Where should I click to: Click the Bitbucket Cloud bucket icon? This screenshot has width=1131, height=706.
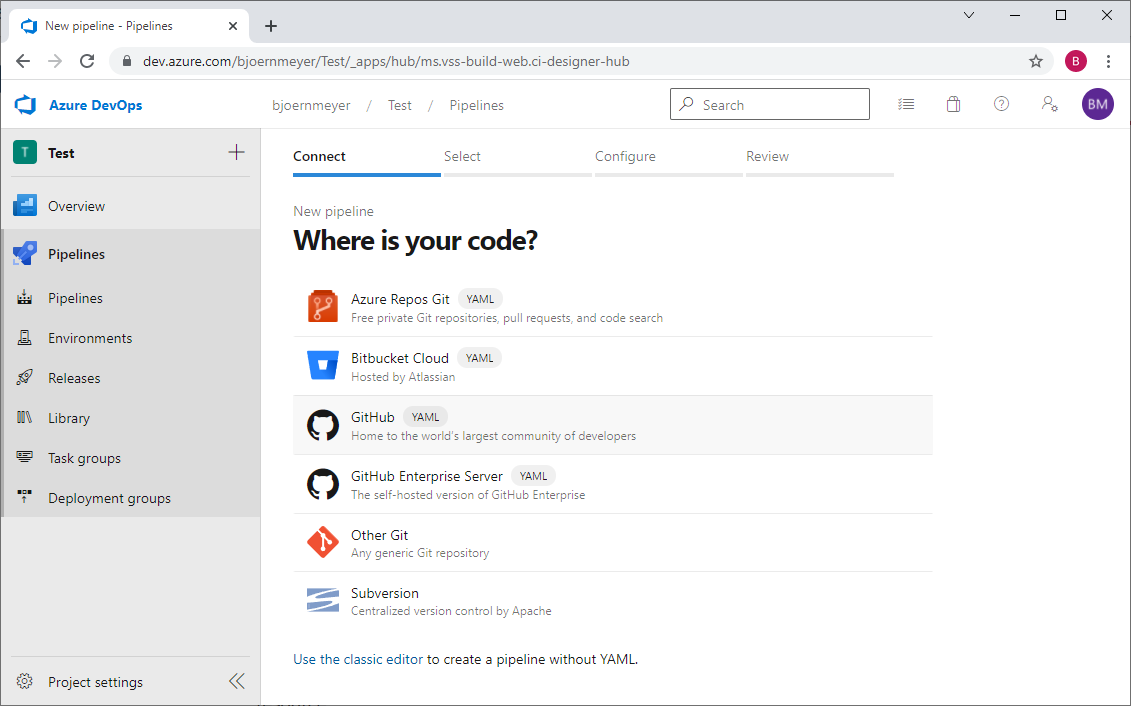[323, 365]
